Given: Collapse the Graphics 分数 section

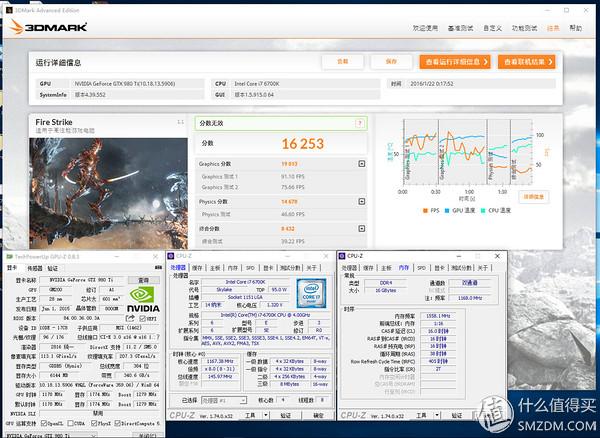Looking at the screenshot, I should (x=361, y=164).
